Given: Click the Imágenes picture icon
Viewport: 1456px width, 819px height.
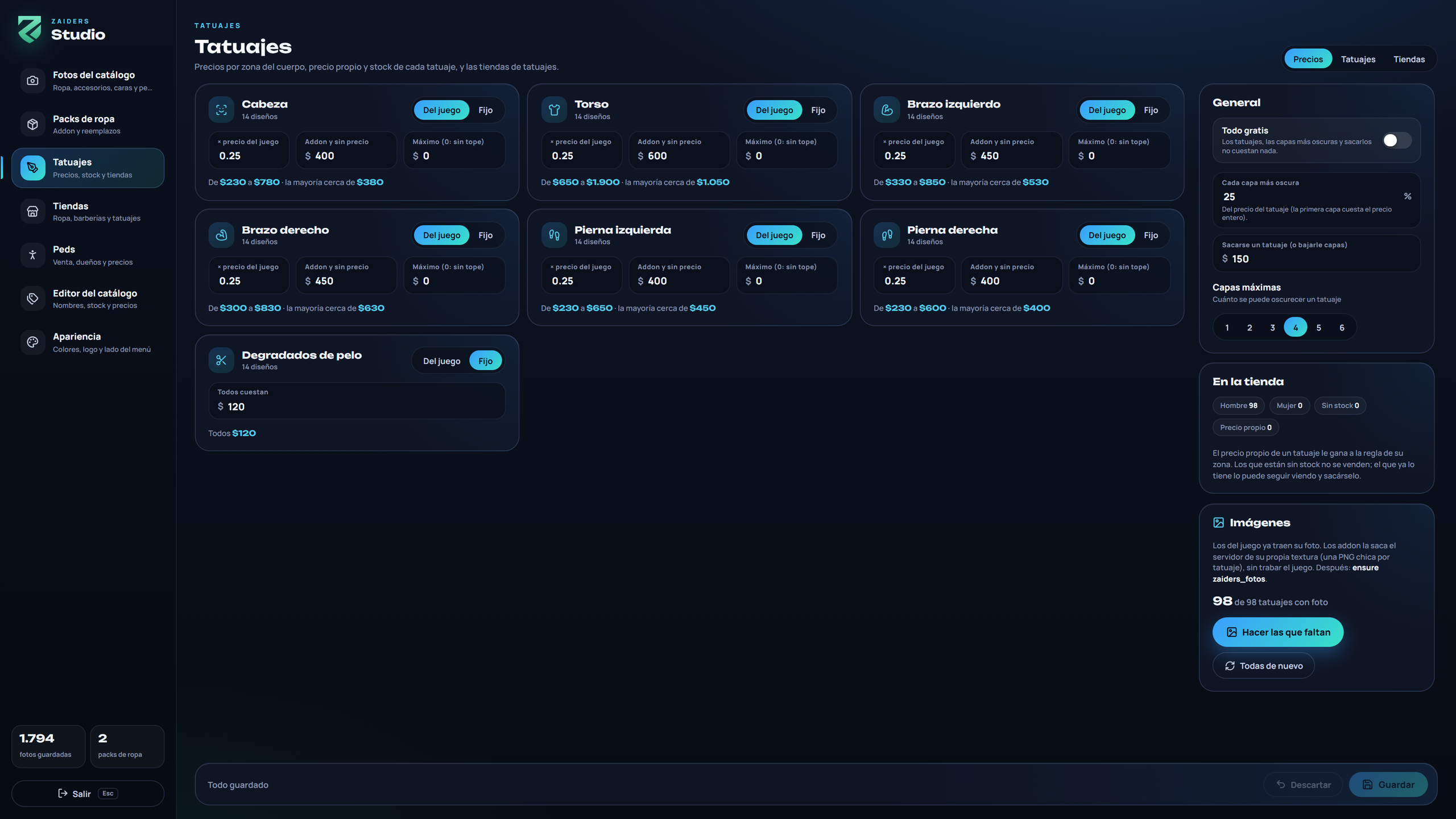Looking at the screenshot, I should (x=1218, y=523).
